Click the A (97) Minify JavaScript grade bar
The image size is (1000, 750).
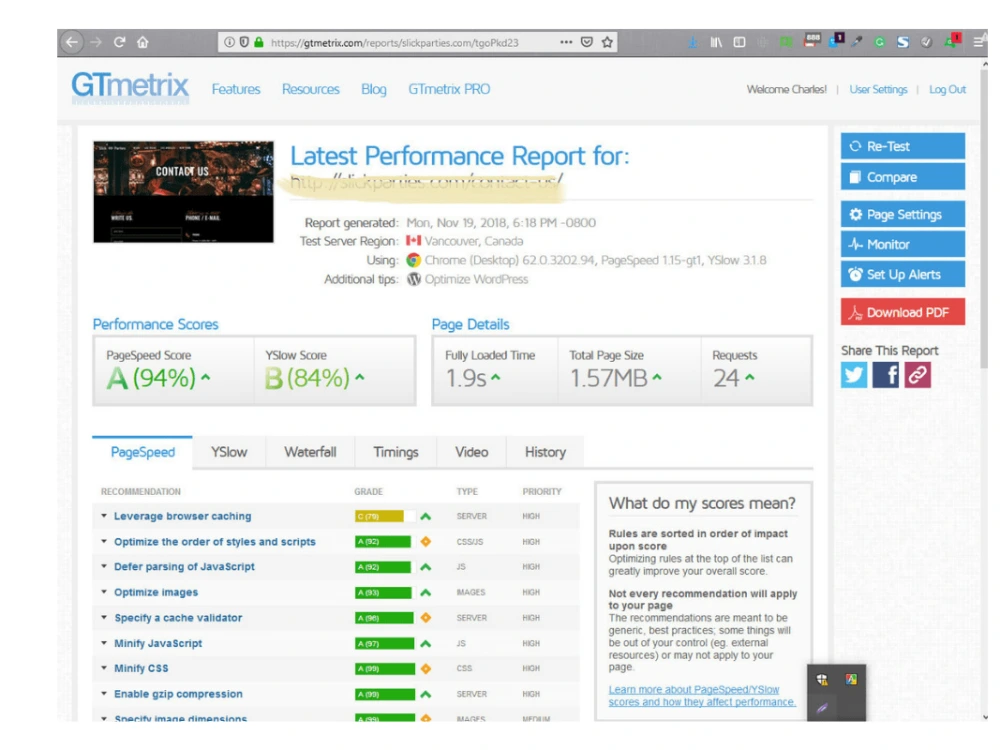tap(385, 643)
